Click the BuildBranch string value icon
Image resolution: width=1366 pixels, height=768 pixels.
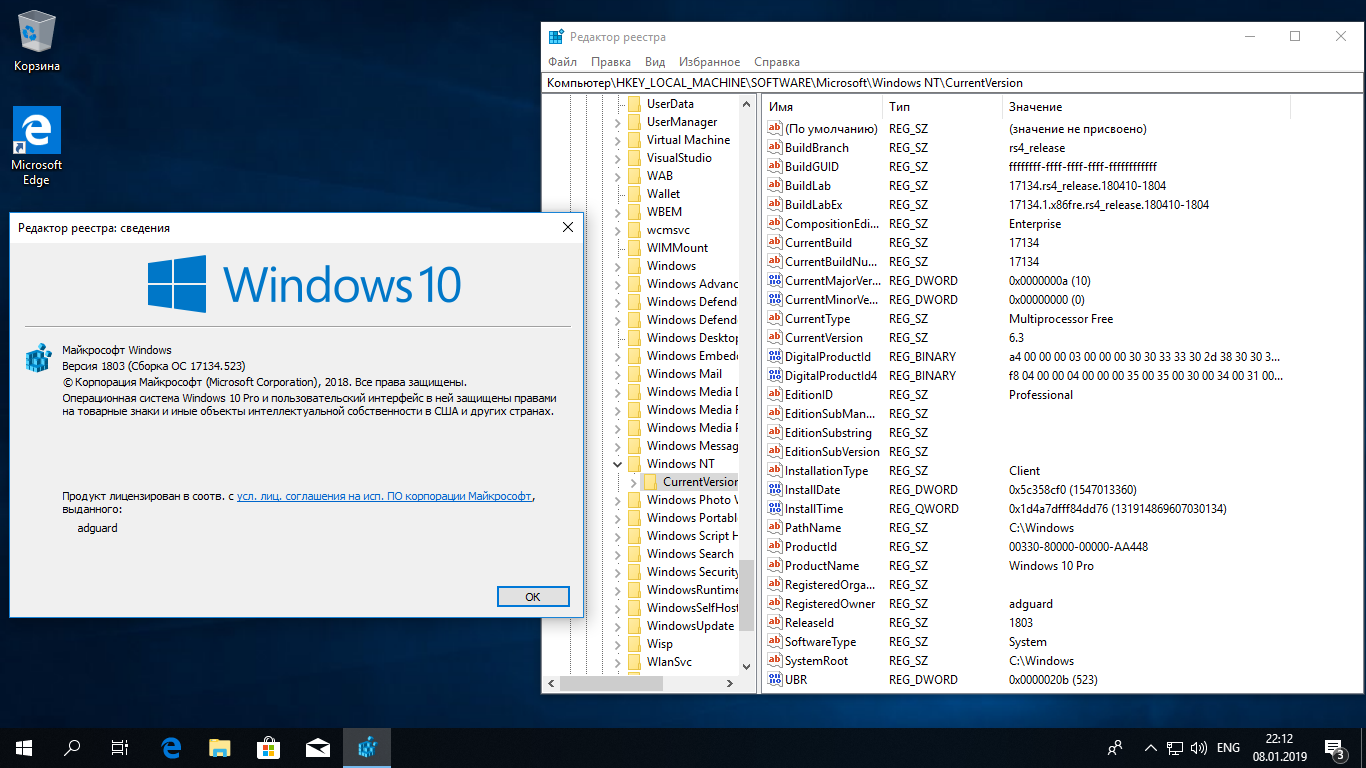pos(774,147)
